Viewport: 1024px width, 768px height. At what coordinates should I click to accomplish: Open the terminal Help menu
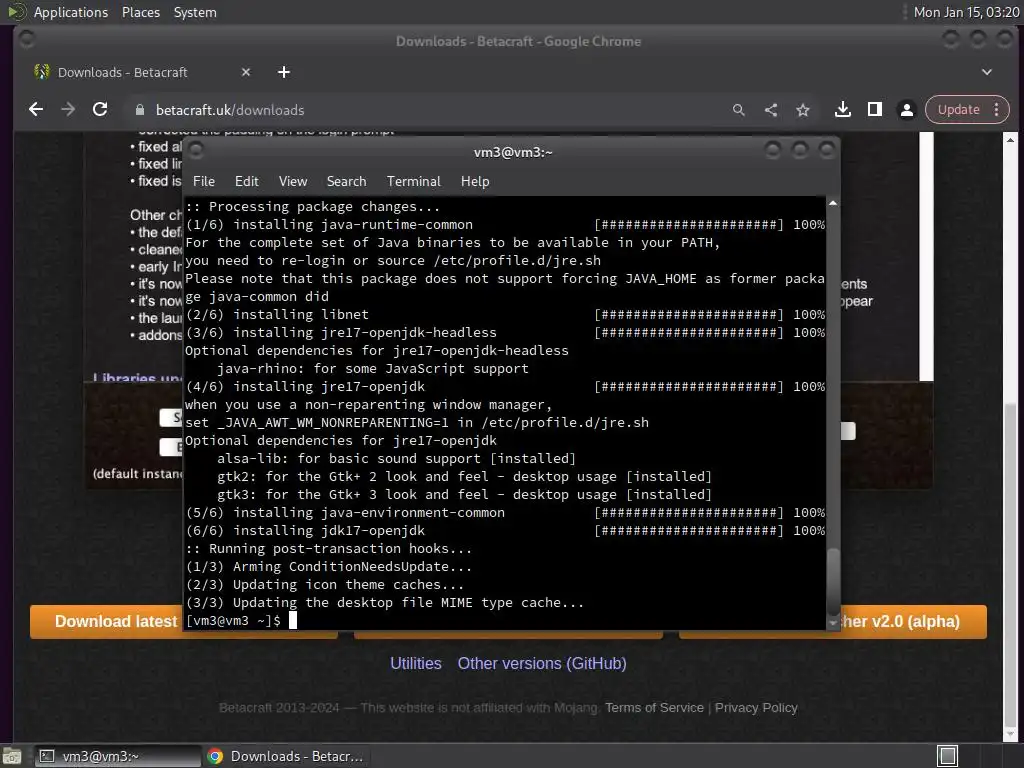point(475,181)
